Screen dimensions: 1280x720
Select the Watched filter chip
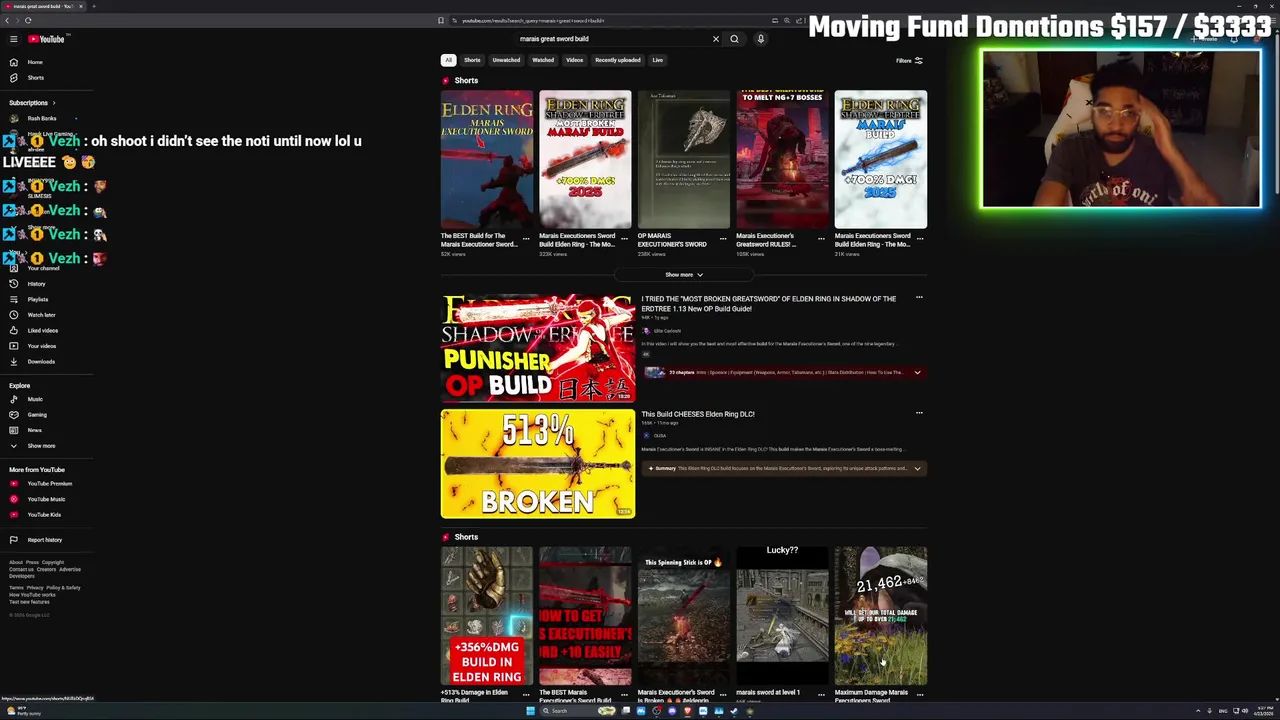point(543,60)
